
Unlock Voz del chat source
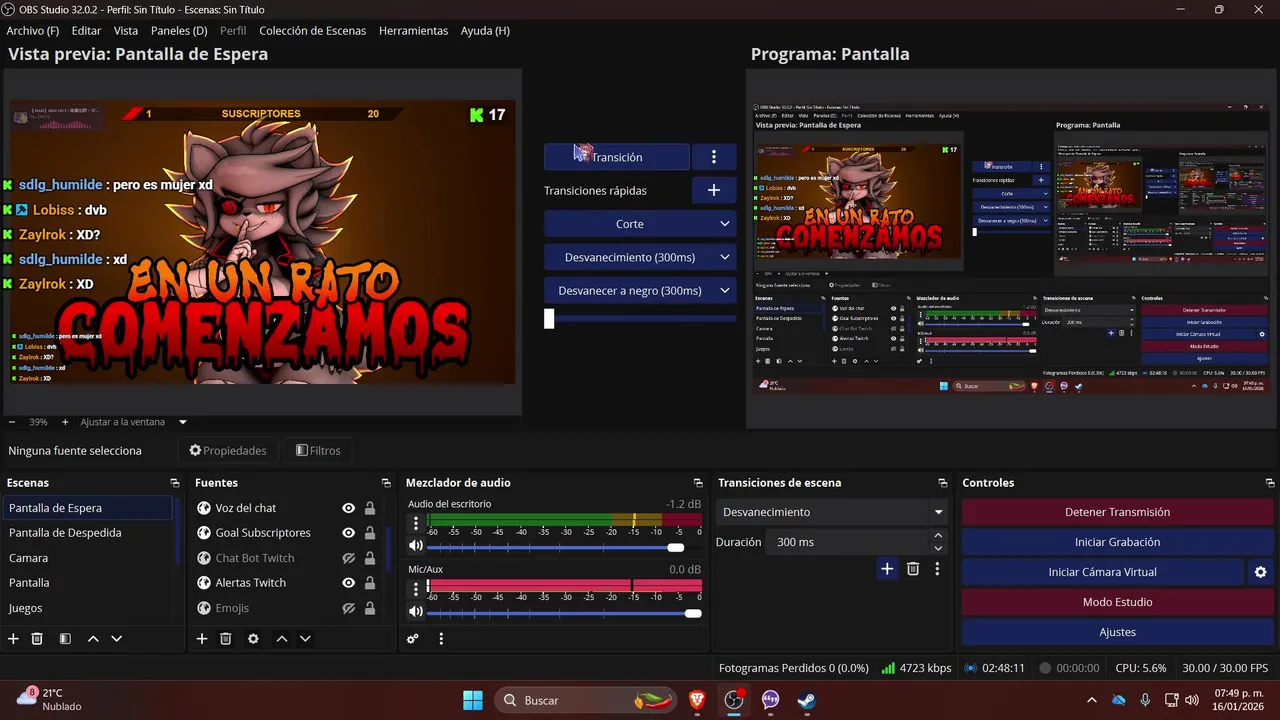point(370,508)
